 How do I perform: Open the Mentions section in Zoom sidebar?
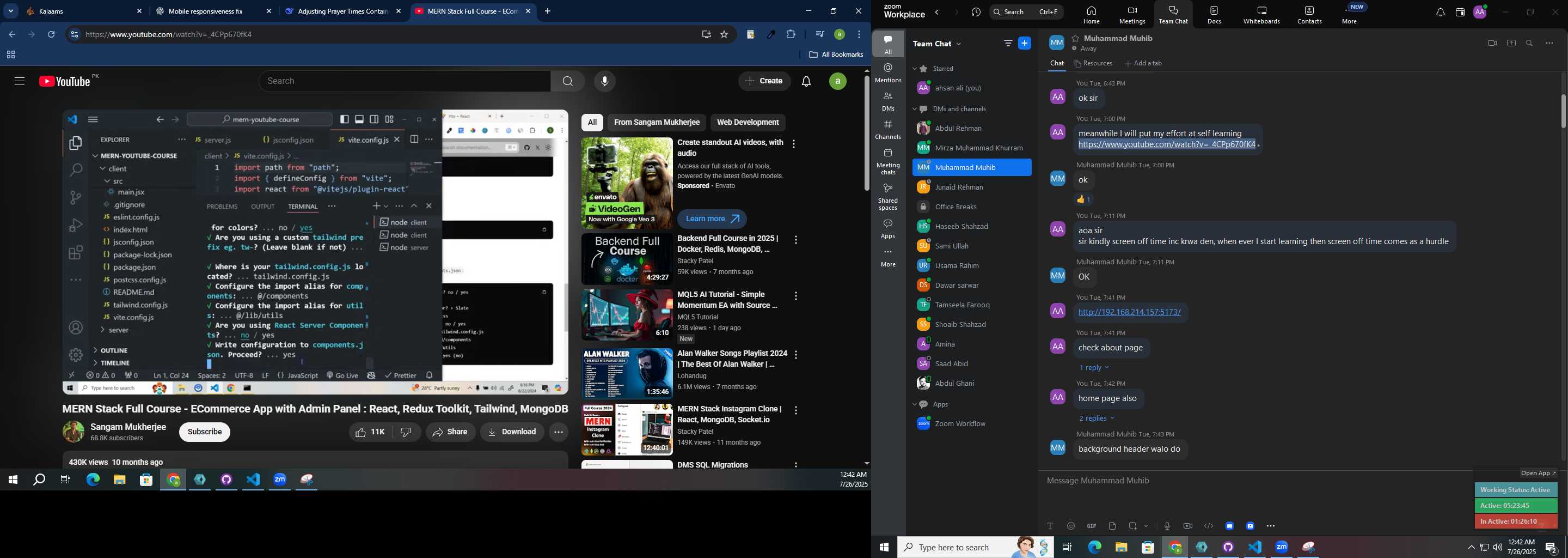[888, 73]
